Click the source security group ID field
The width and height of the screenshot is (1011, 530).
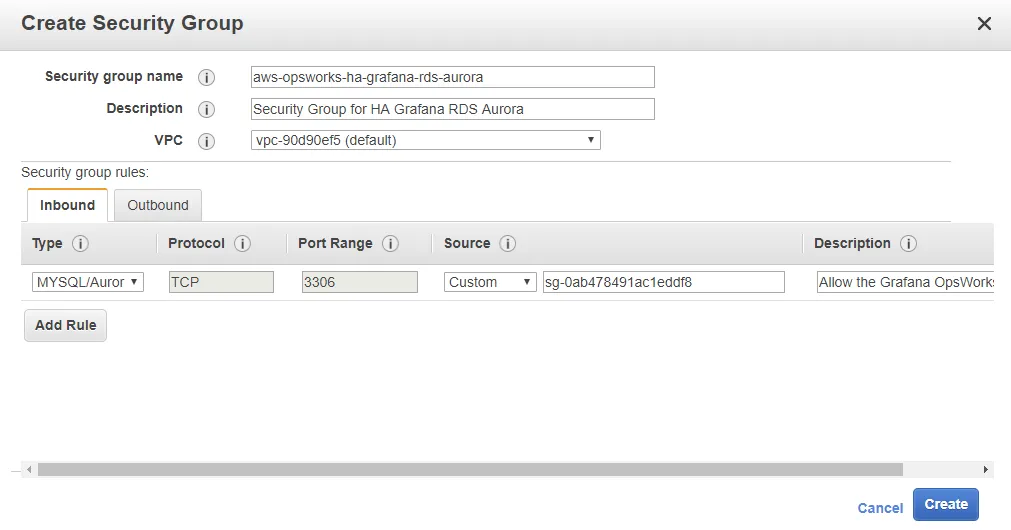[663, 282]
